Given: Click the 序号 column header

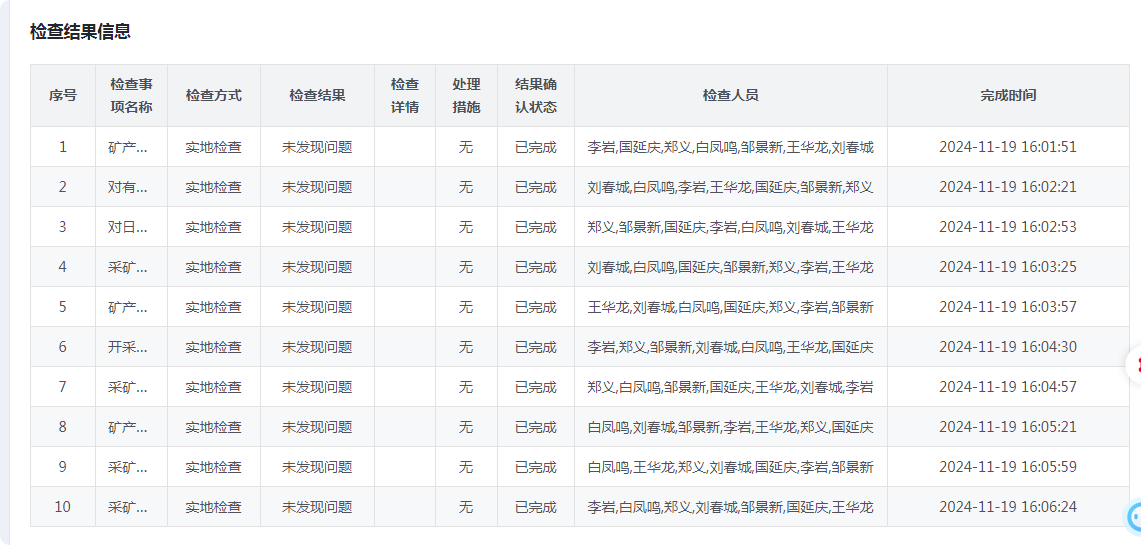Looking at the screenshot, I should 63,95.
